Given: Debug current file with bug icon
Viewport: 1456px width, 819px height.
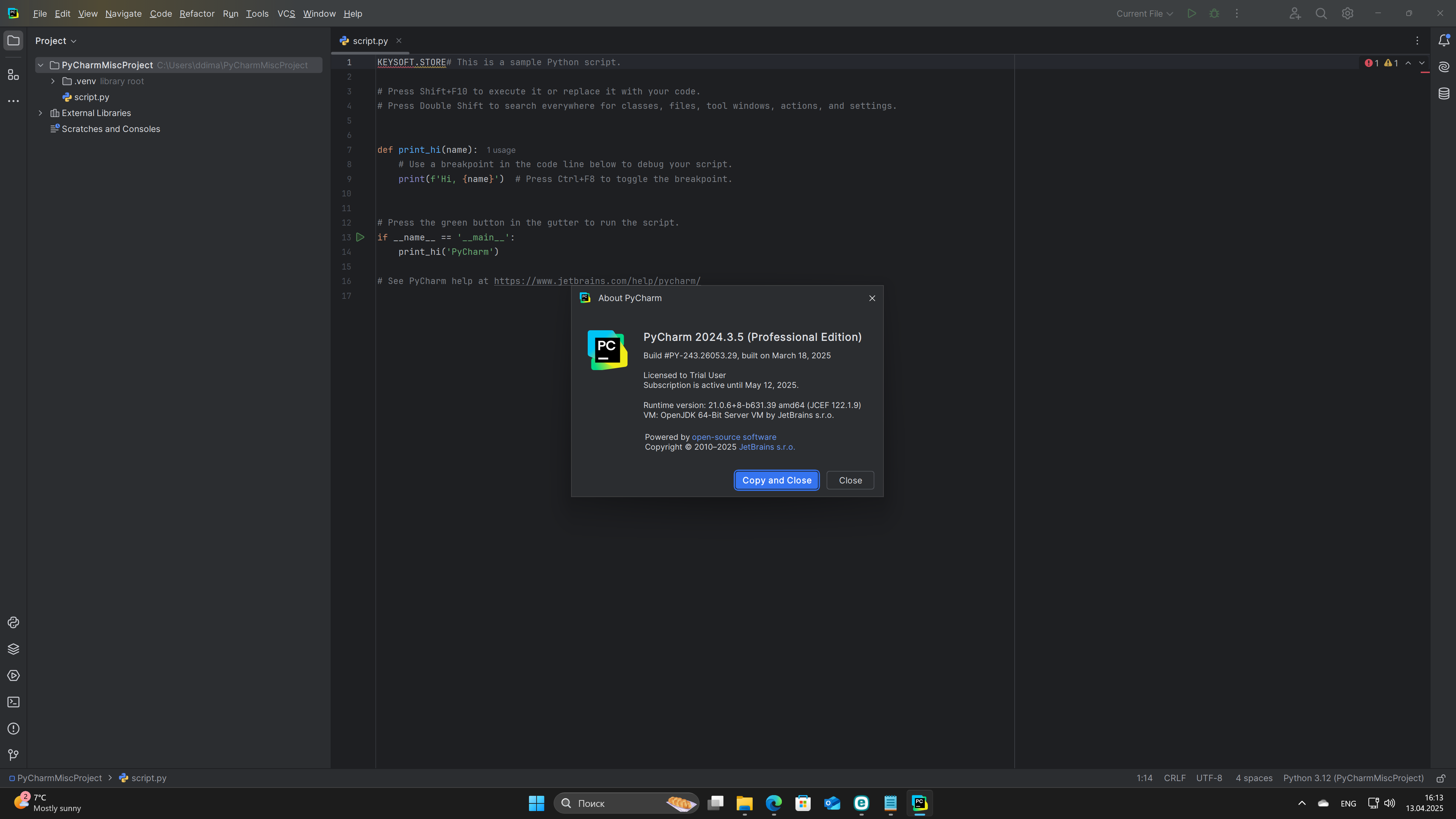Looking at the screenshot, I should pyautogui.click(x=1214, y=14).
